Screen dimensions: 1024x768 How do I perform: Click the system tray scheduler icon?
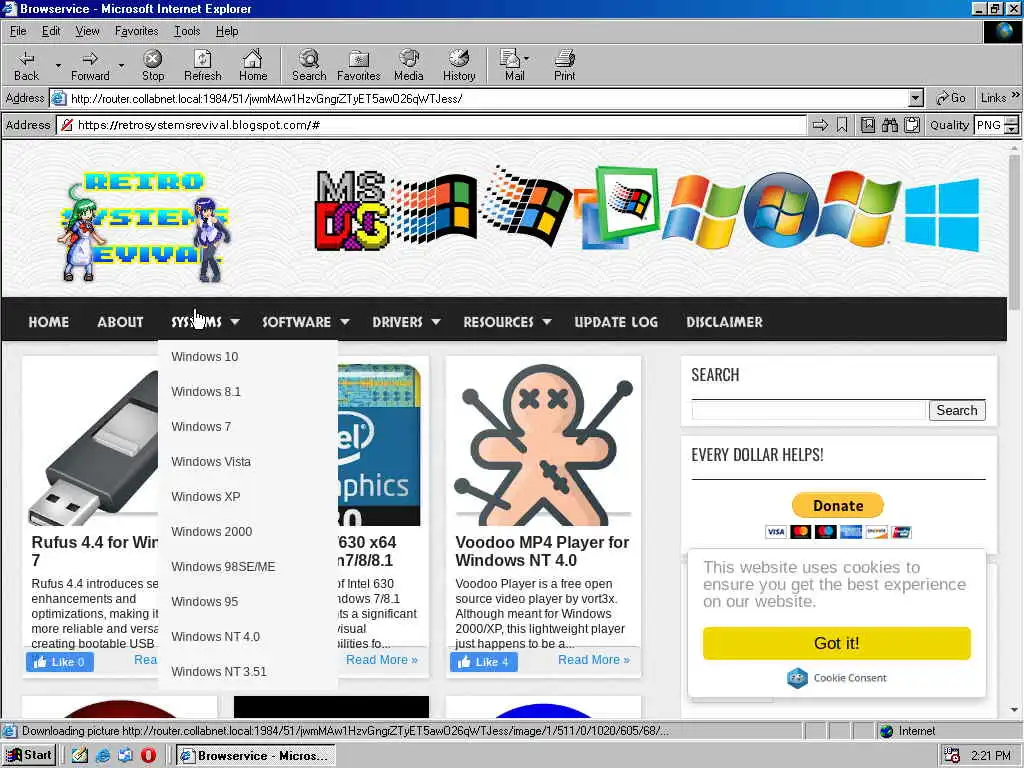coord(952,756)
